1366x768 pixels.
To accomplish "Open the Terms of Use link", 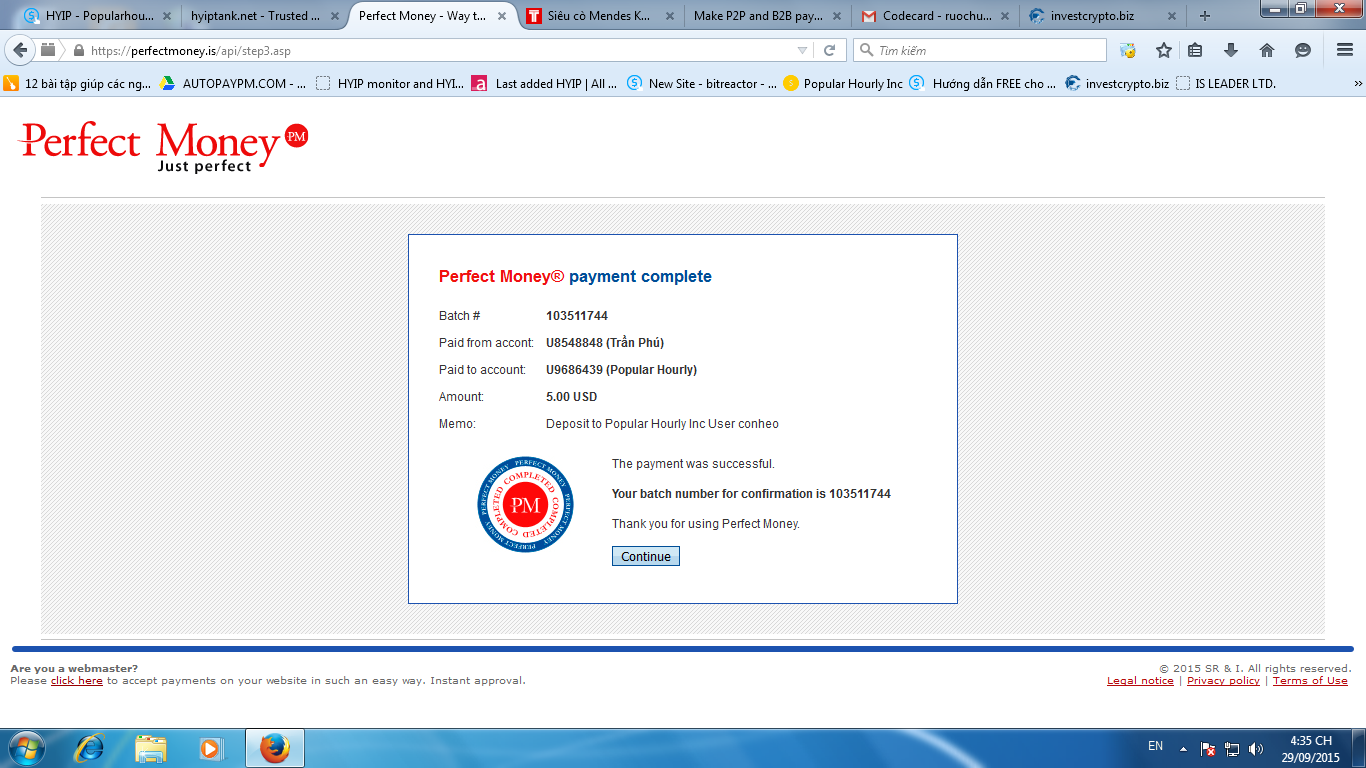I will point(1310,681).
